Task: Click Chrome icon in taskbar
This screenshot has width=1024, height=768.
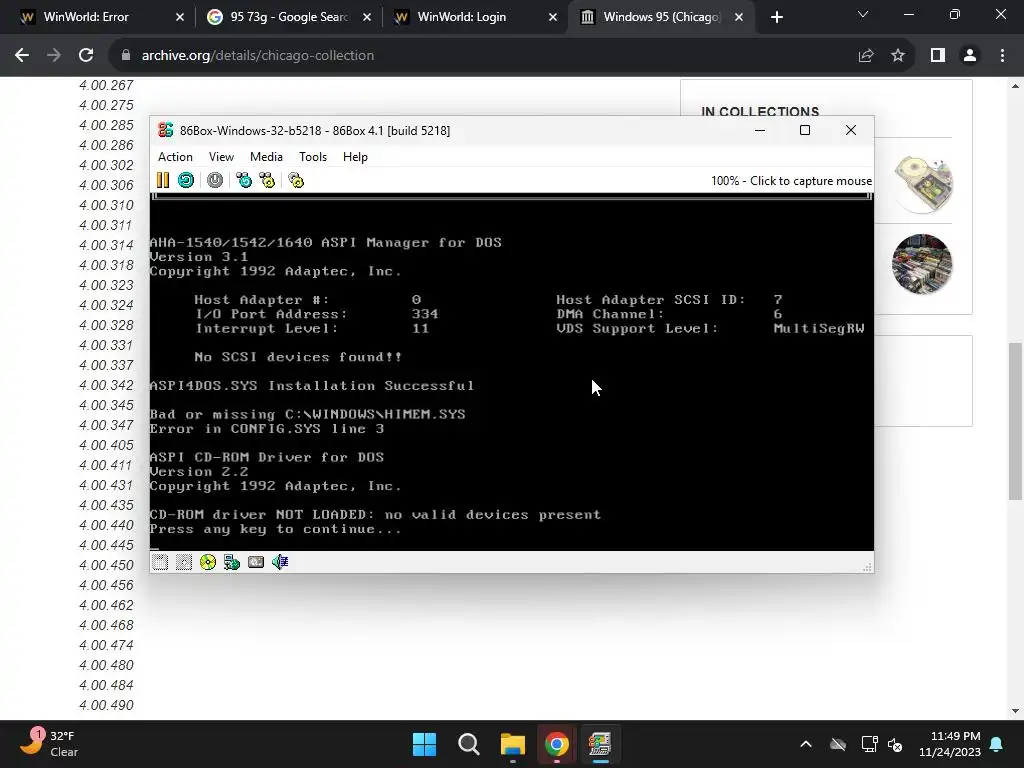Action: [x=556, y=744]
